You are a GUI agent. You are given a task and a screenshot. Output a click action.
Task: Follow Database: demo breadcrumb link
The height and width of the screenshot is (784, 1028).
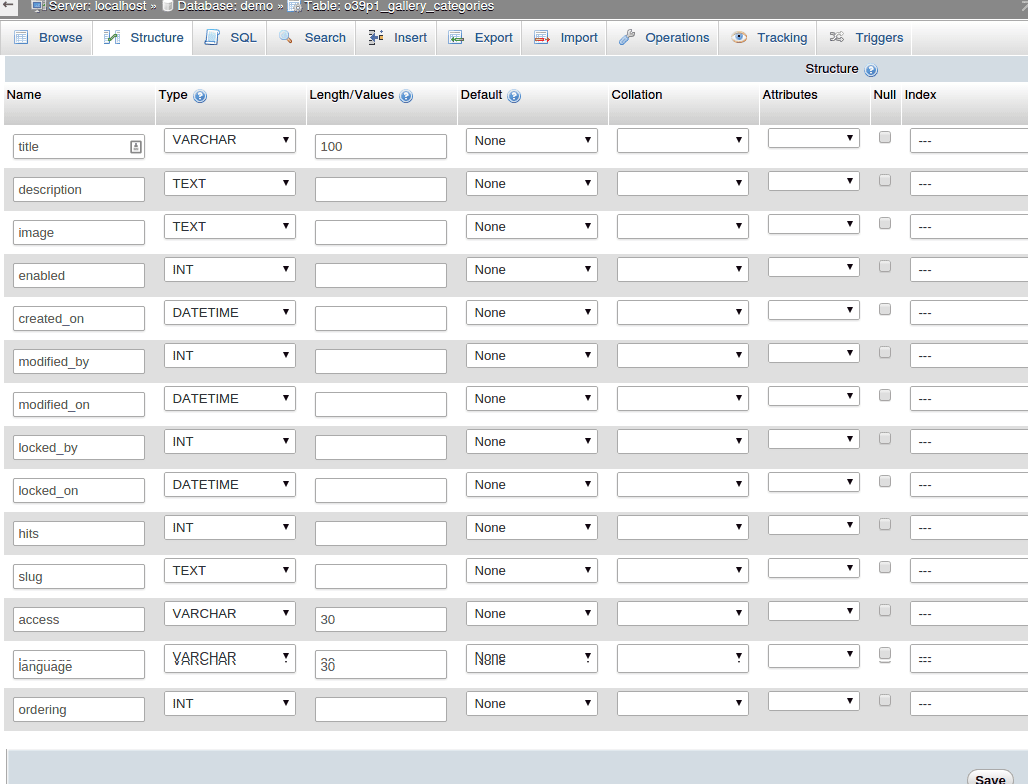coord(225,6)
